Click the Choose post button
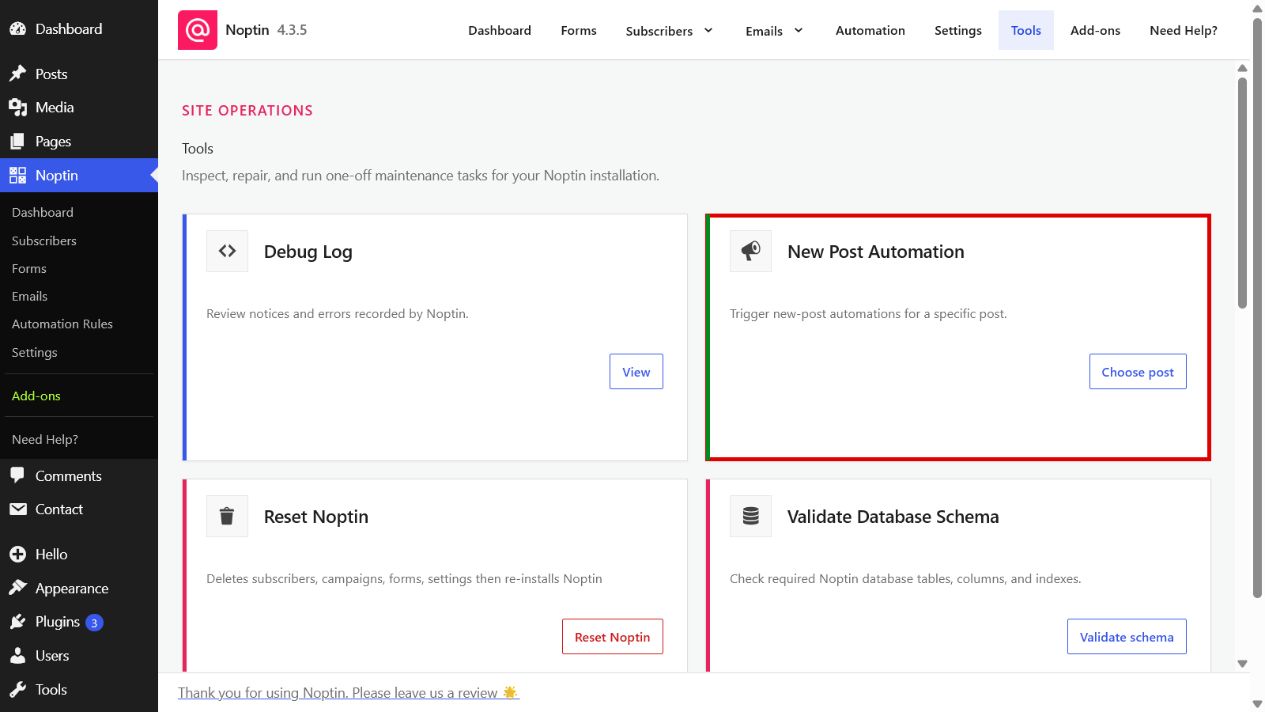Image resolution: width=1265 pixels, height=712 pixels. point(1138,371)
